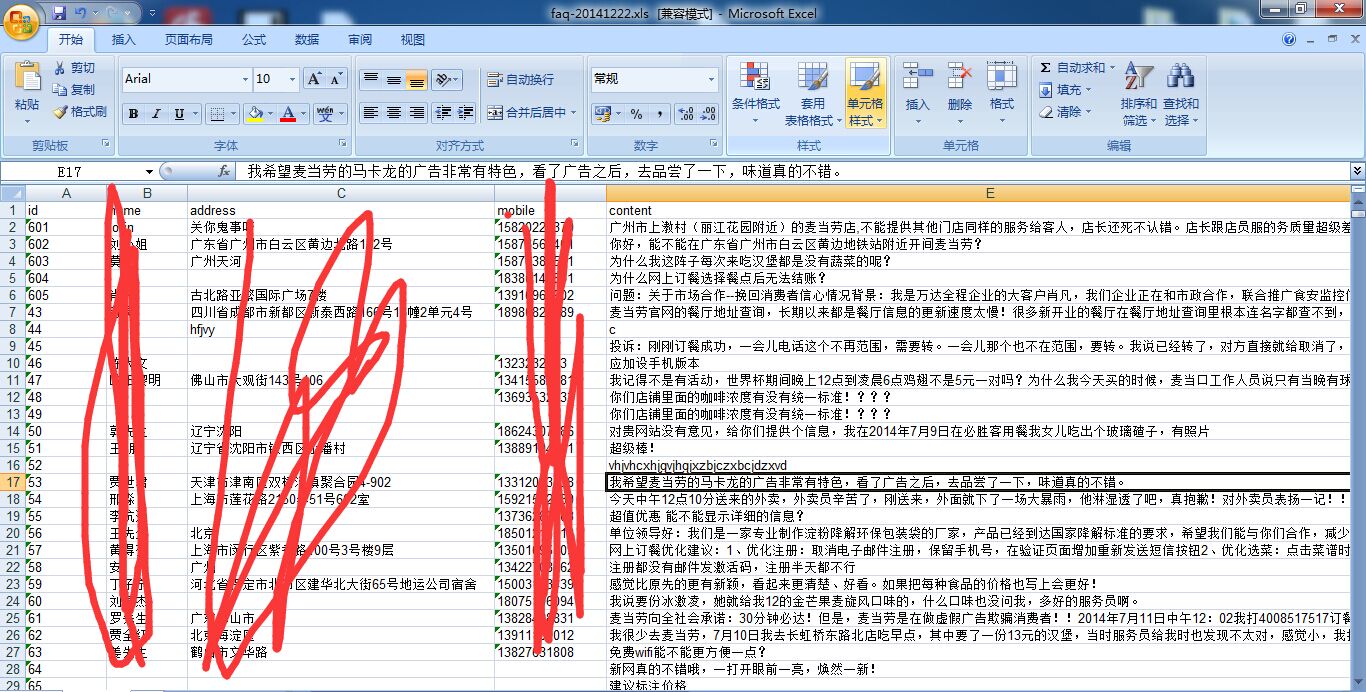Open Format as Table (套用表格格式)

pyautogui.click(x=812, y=94)
